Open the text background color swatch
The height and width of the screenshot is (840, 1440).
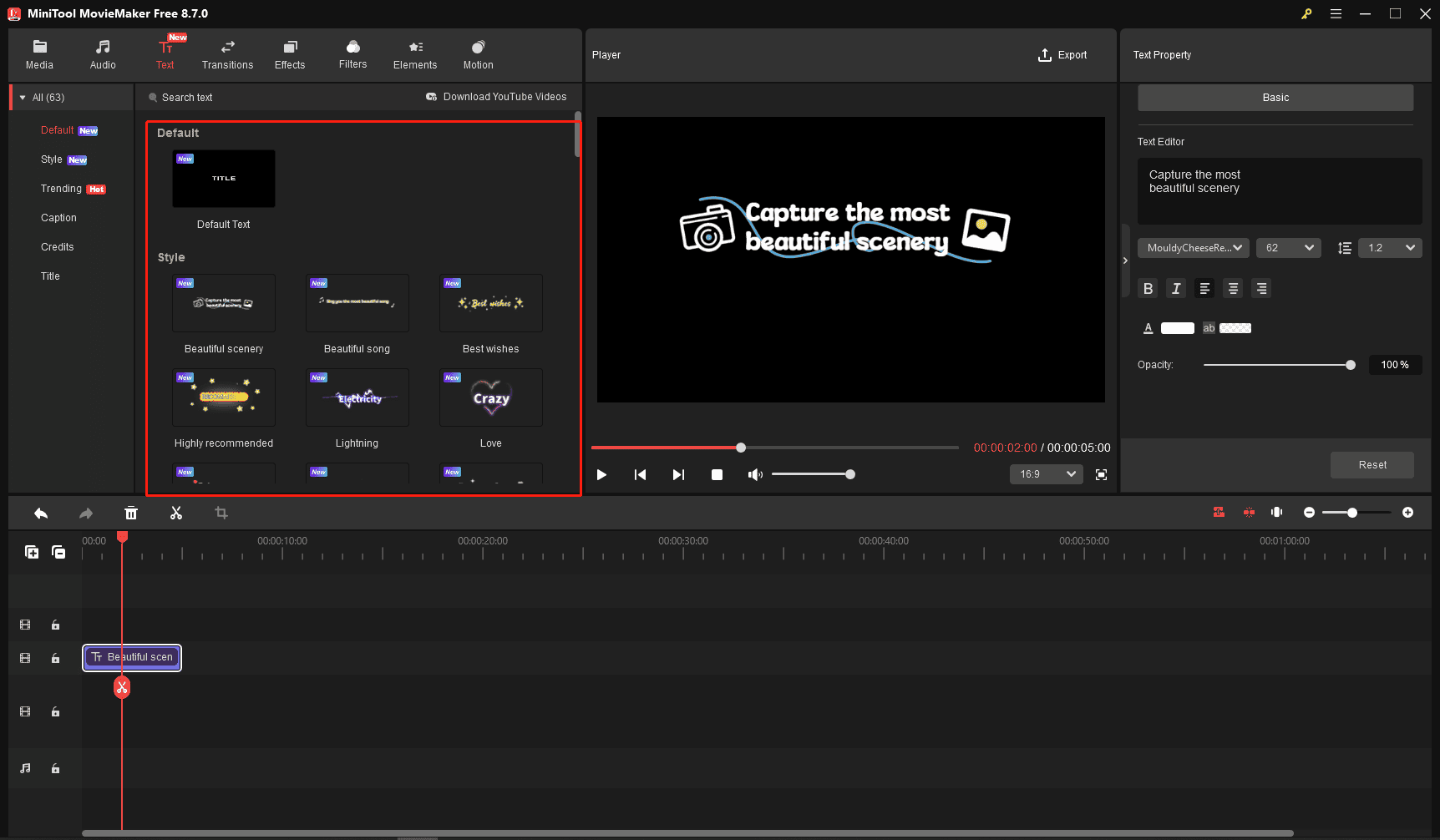[1235, 328]
